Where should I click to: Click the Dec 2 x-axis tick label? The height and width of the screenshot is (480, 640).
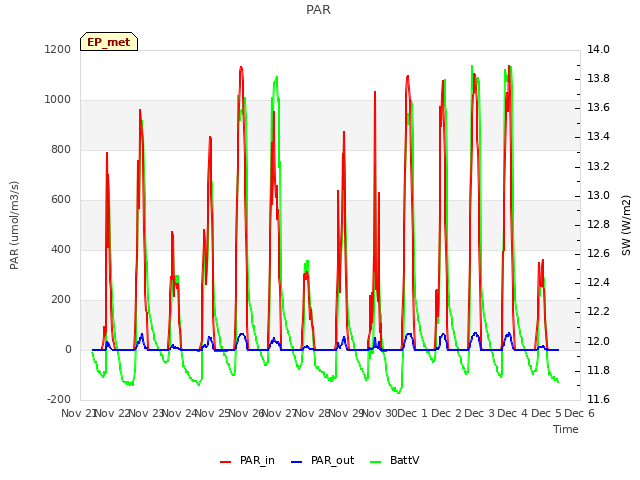coord(446,413)
